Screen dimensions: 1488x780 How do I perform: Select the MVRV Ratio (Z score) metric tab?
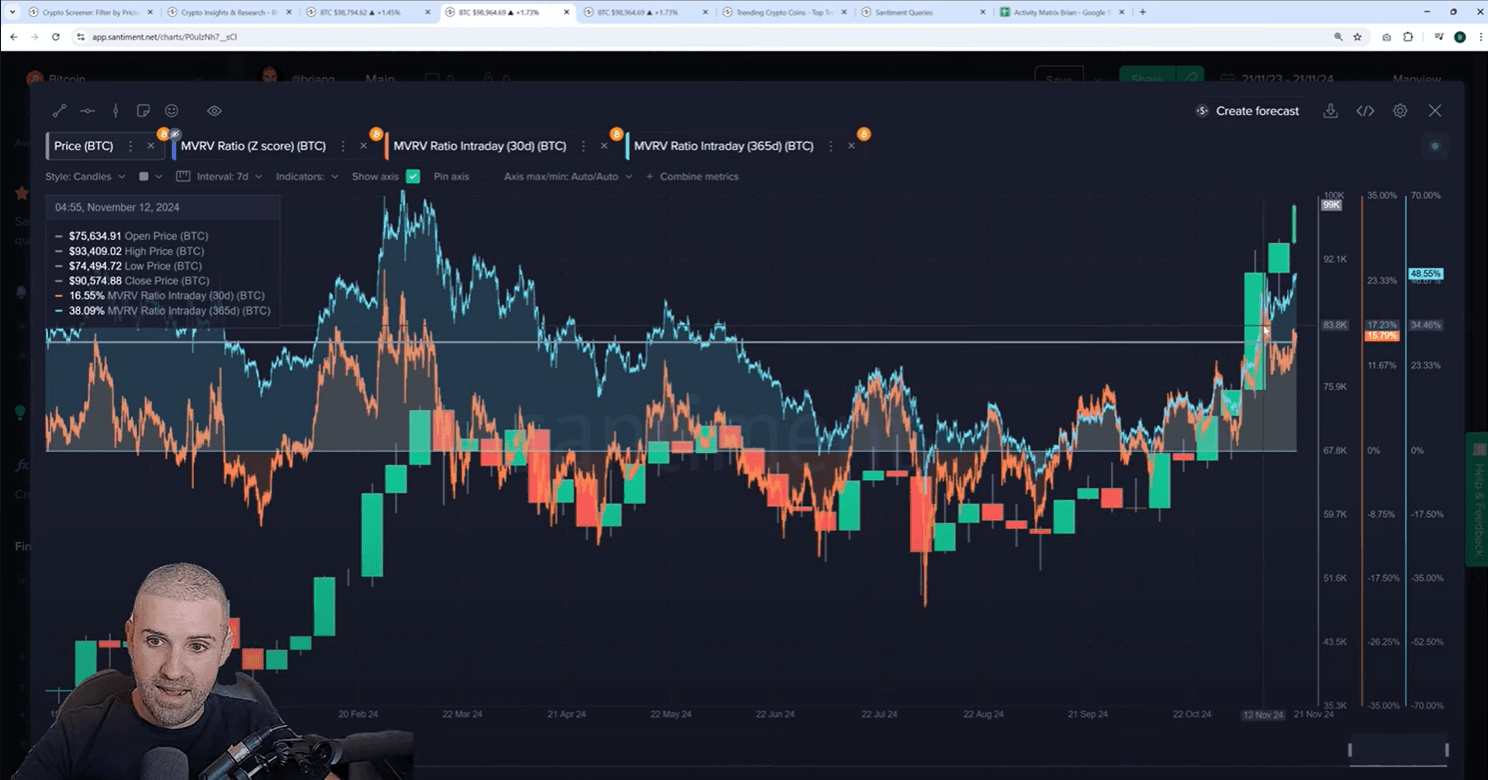(x=253, y=146)
